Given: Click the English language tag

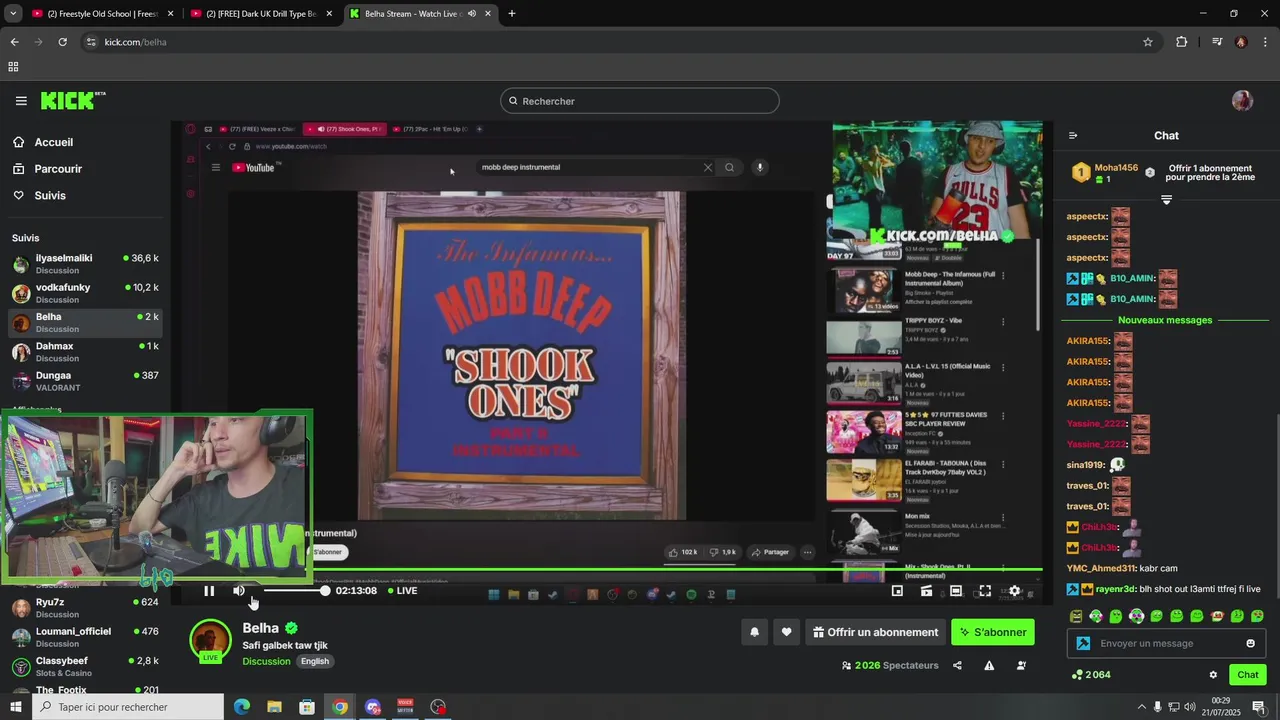Looking at the screenshot, I should (315, 661).
